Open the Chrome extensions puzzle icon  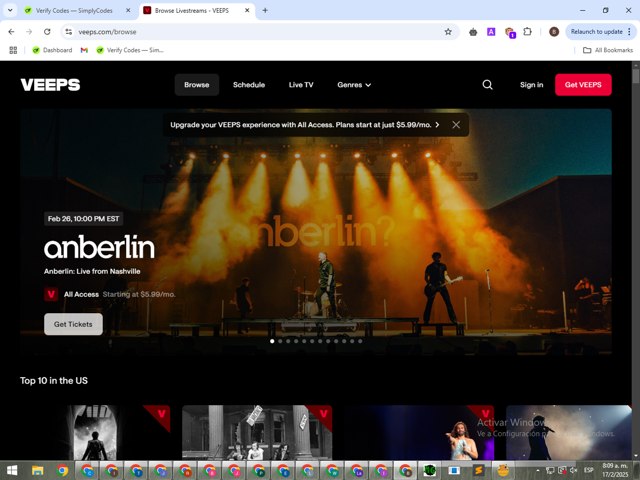click(527, 32)
